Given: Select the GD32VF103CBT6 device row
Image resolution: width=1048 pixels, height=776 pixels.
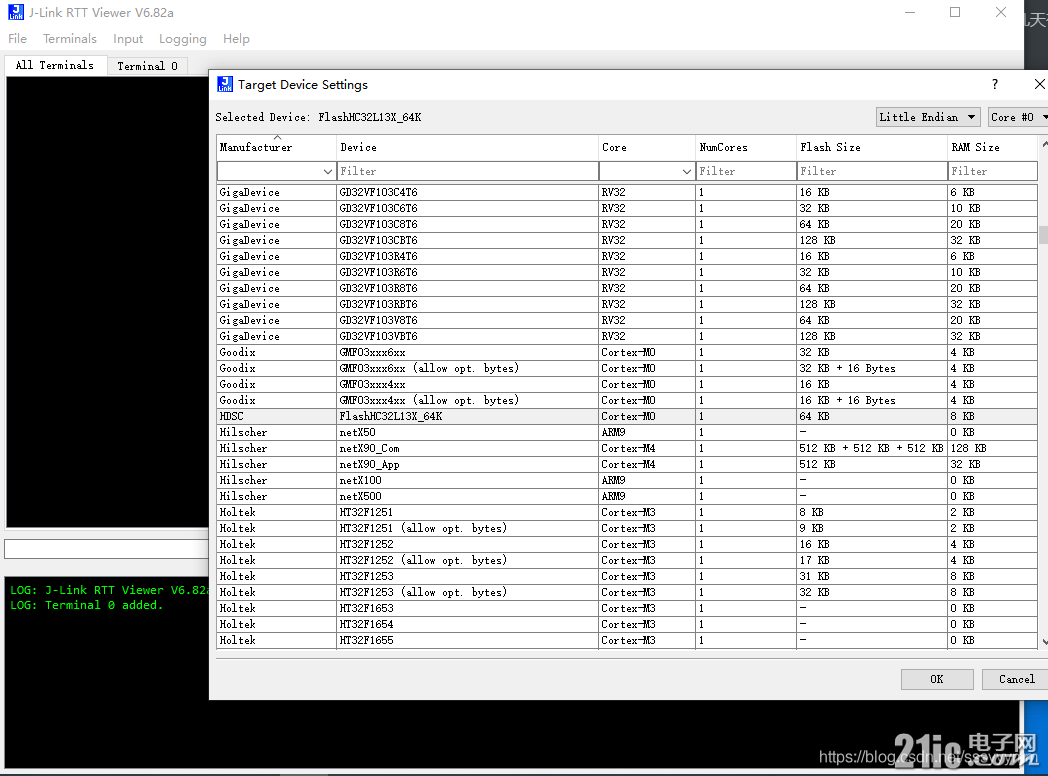Looking at the screenshot, I should 627,241.
